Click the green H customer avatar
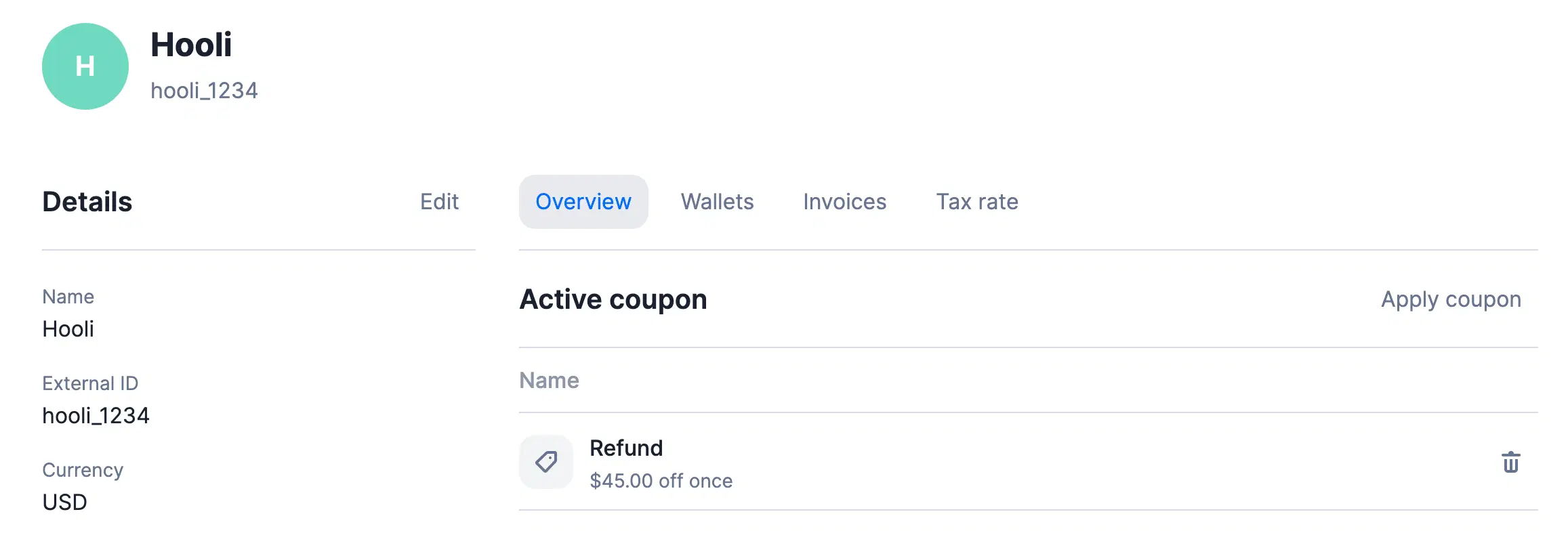The image size is (1568, 535). point(85,66)
